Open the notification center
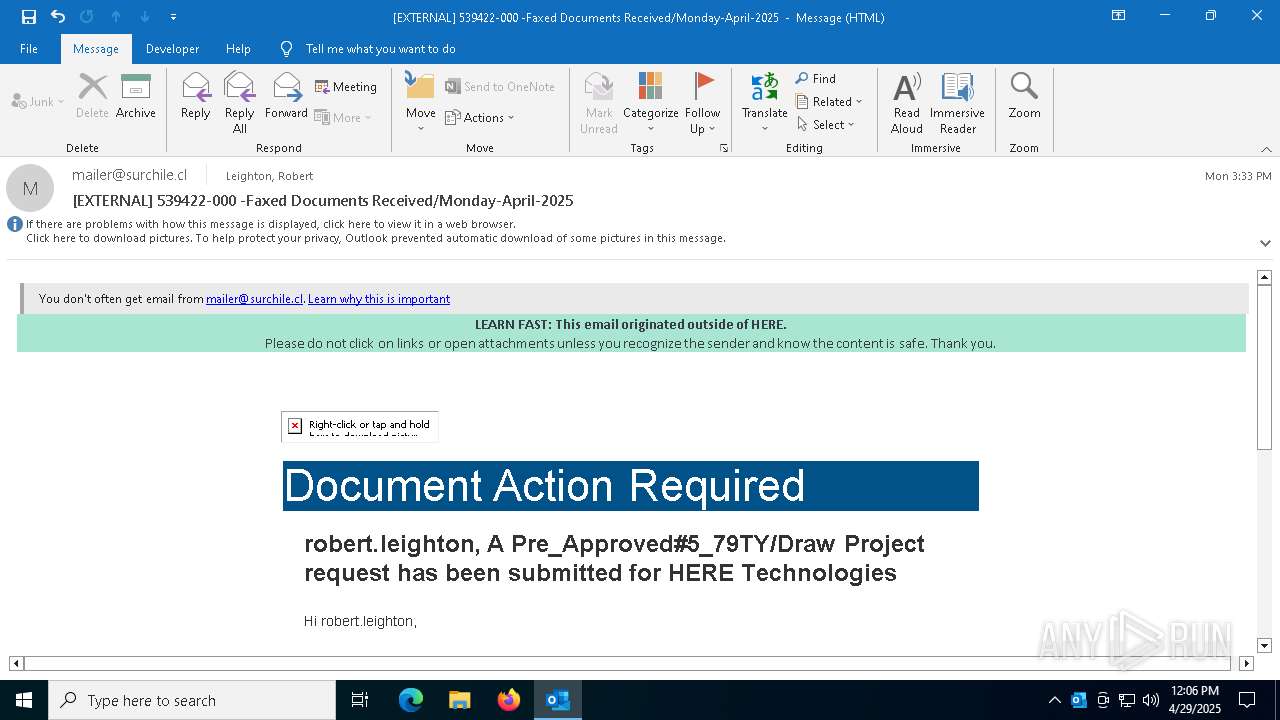 pyautogui.click(x=1247, y=700)
